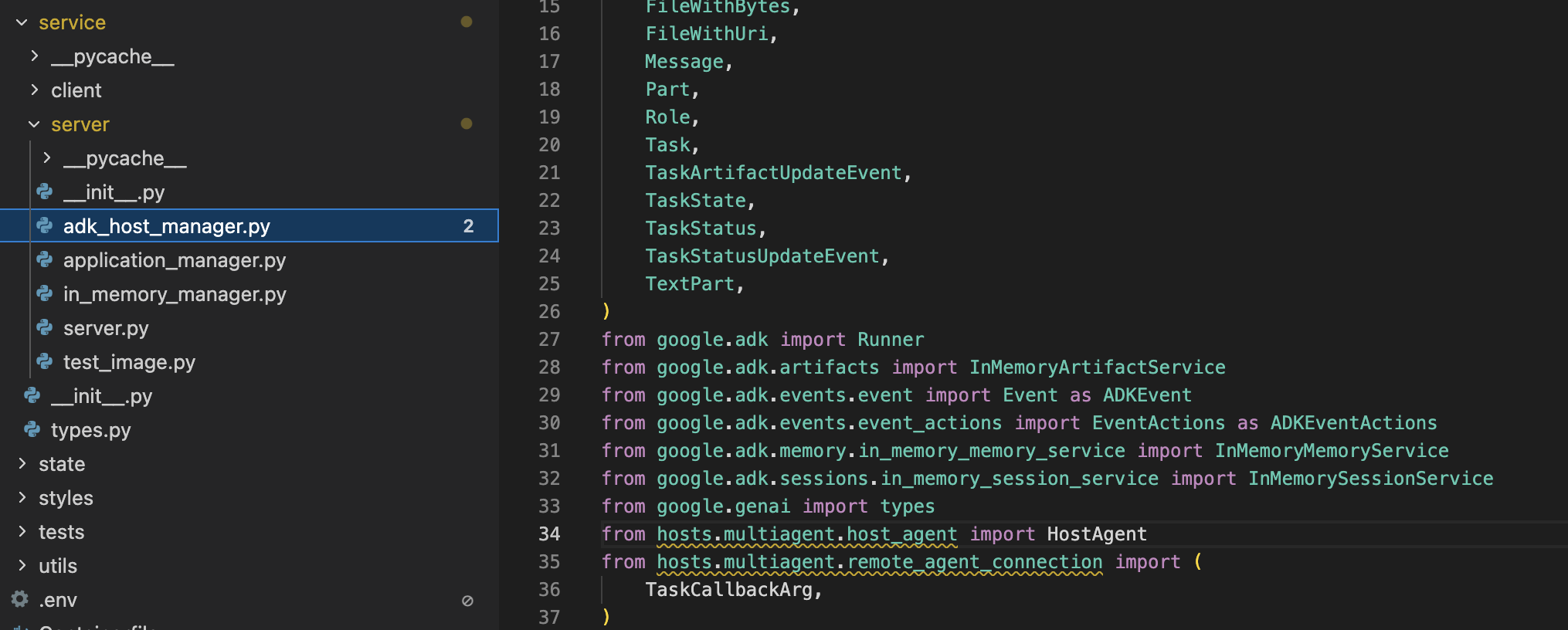Click InMemorySessionService on line 32
This screenshot has height=630, width=1568.
(x=1371, y=478)
